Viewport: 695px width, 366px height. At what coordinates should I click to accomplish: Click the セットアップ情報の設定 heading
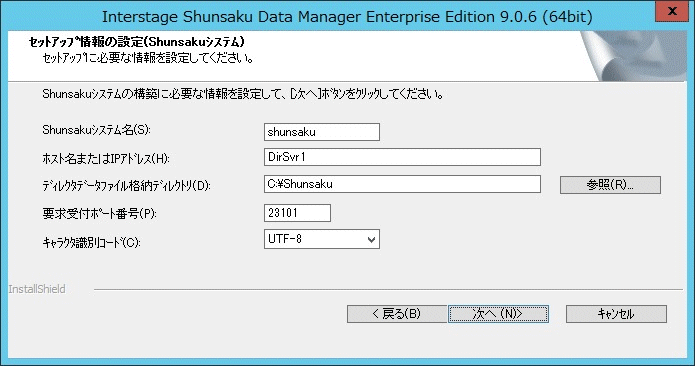click(137, 42)
